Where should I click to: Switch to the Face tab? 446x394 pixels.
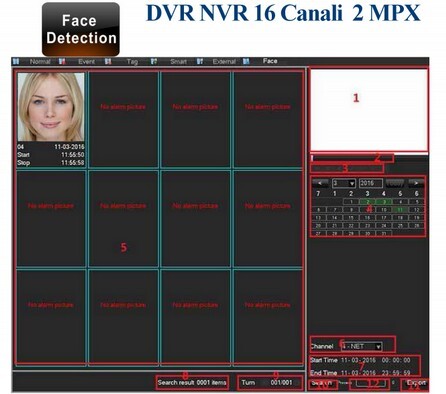coord(270,61)
